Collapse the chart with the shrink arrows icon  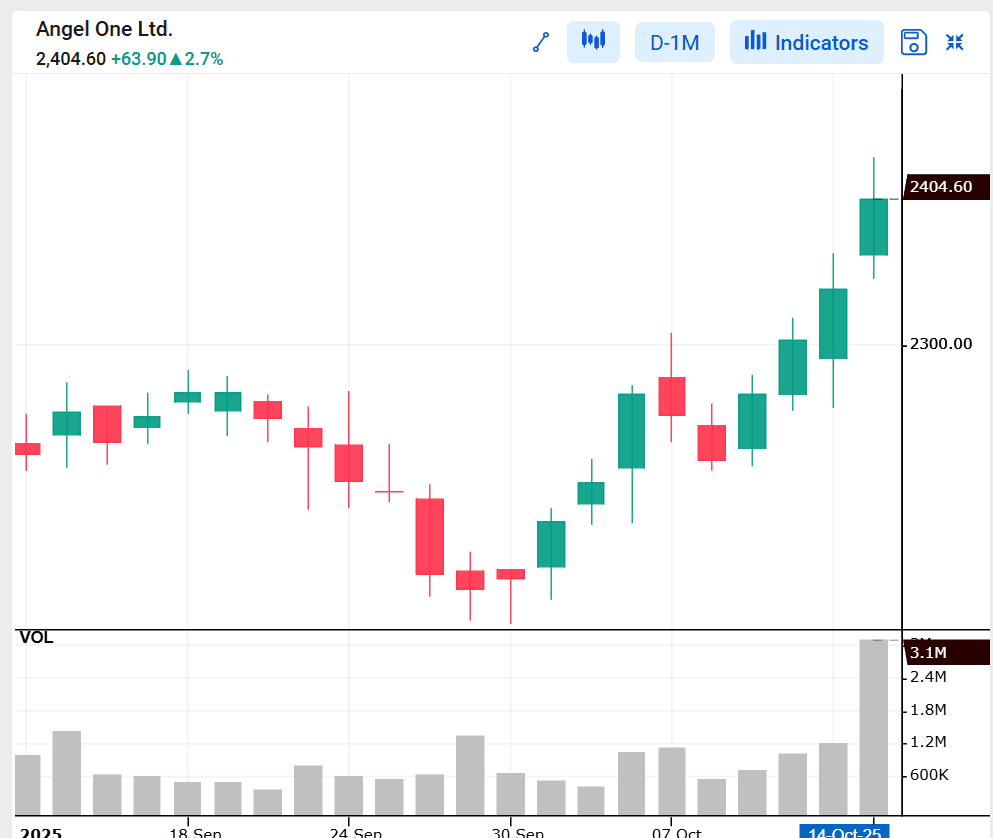pos(954,42)
